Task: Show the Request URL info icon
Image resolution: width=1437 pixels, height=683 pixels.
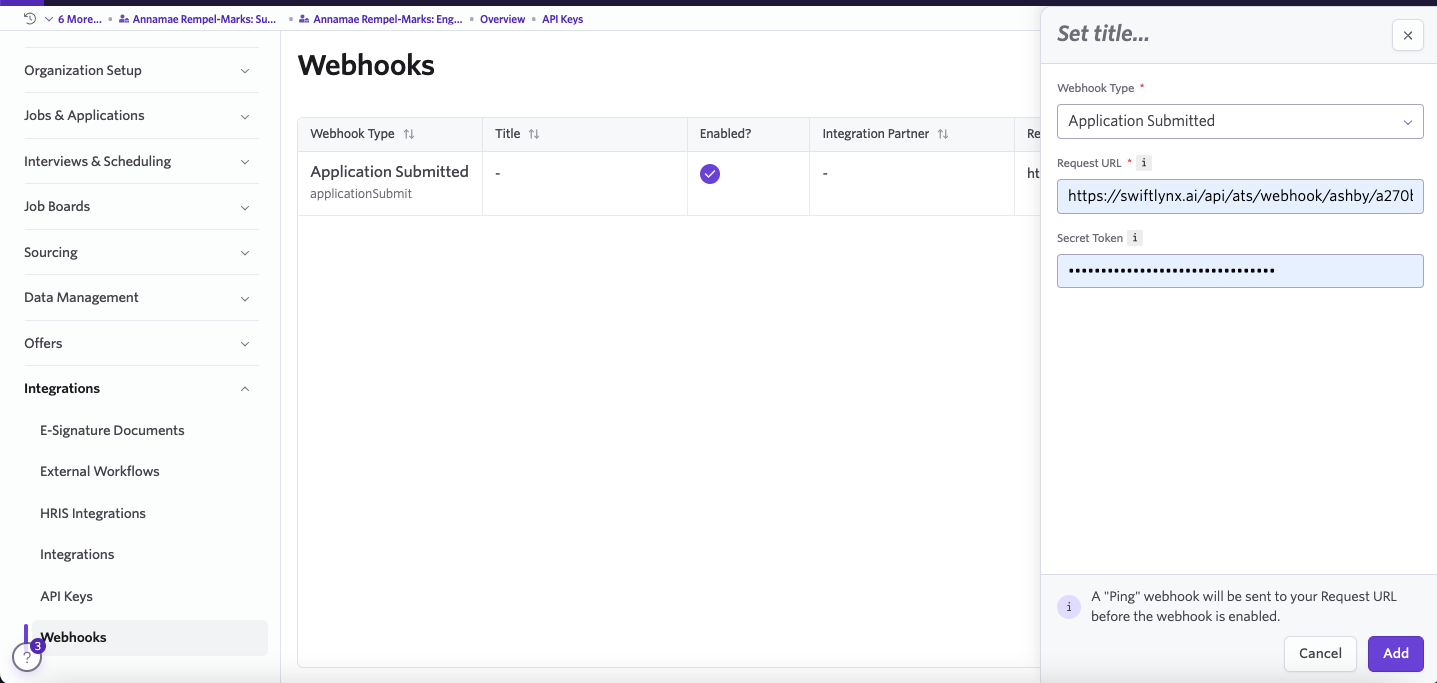Action: [1144, 163]
